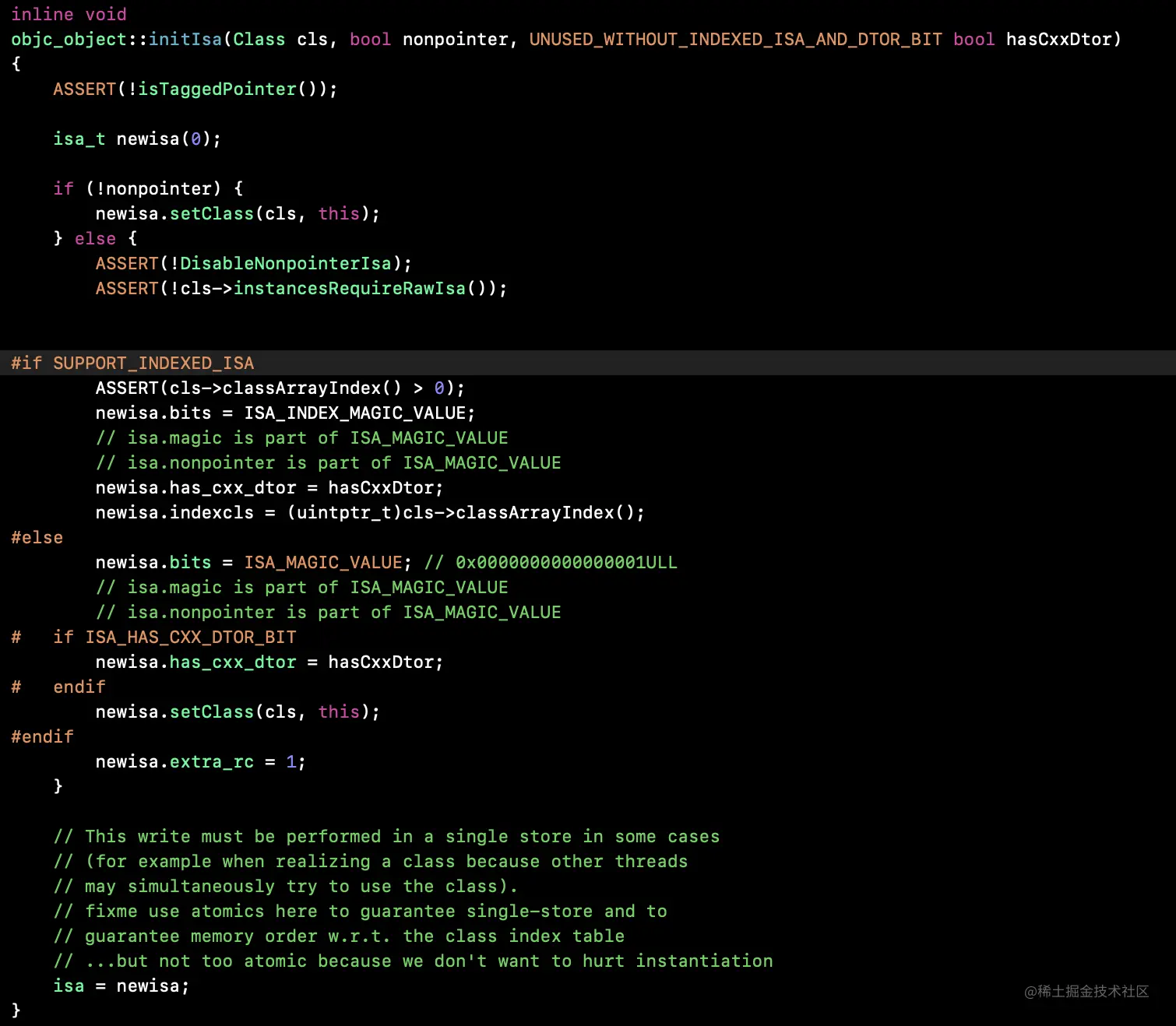Click the '#endif' directive before extra_rc
This screenshot has width=1176, height=1026.
tap(42, 737)
